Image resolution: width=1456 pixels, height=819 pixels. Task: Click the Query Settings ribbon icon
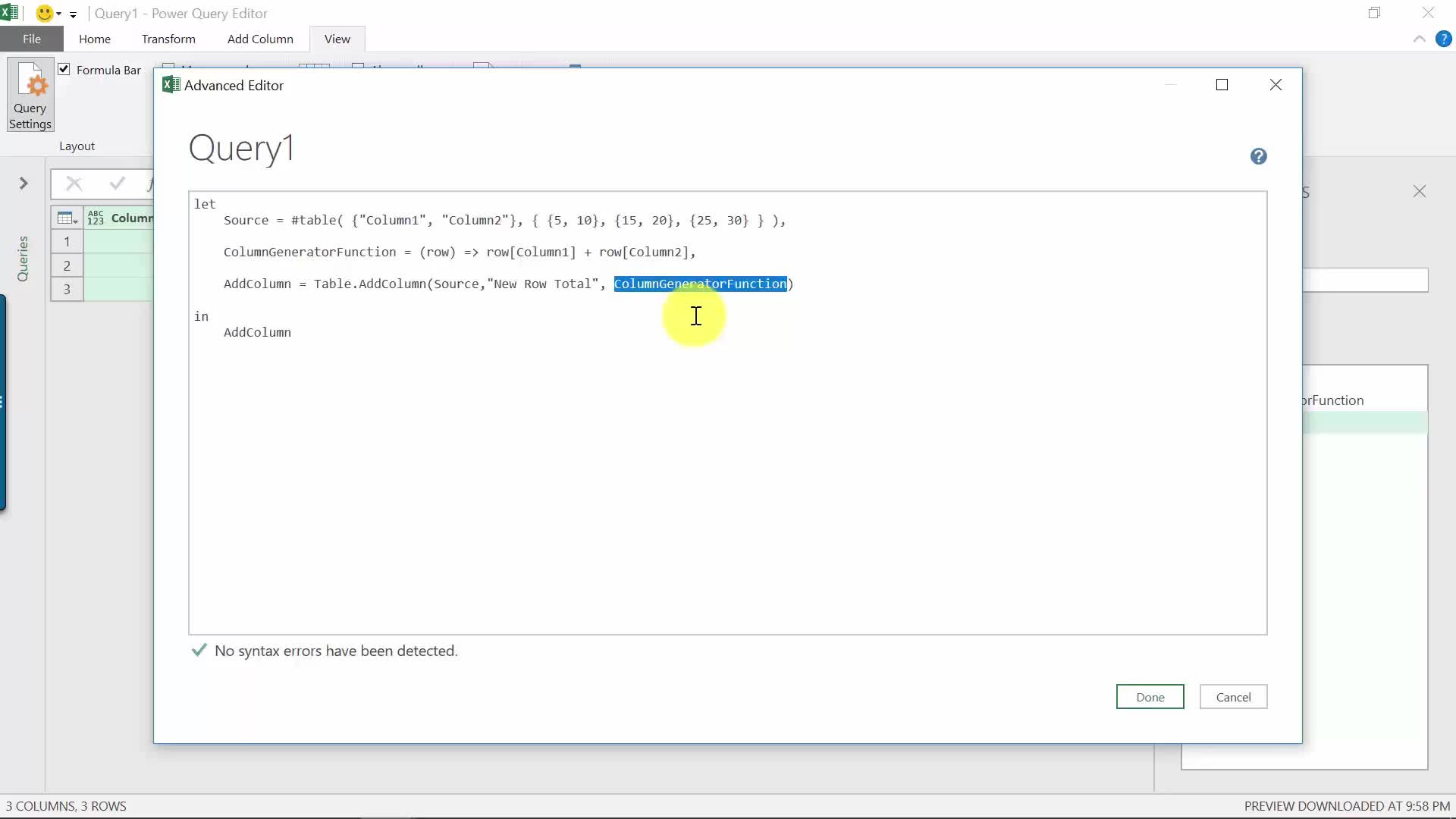point(30,96)
